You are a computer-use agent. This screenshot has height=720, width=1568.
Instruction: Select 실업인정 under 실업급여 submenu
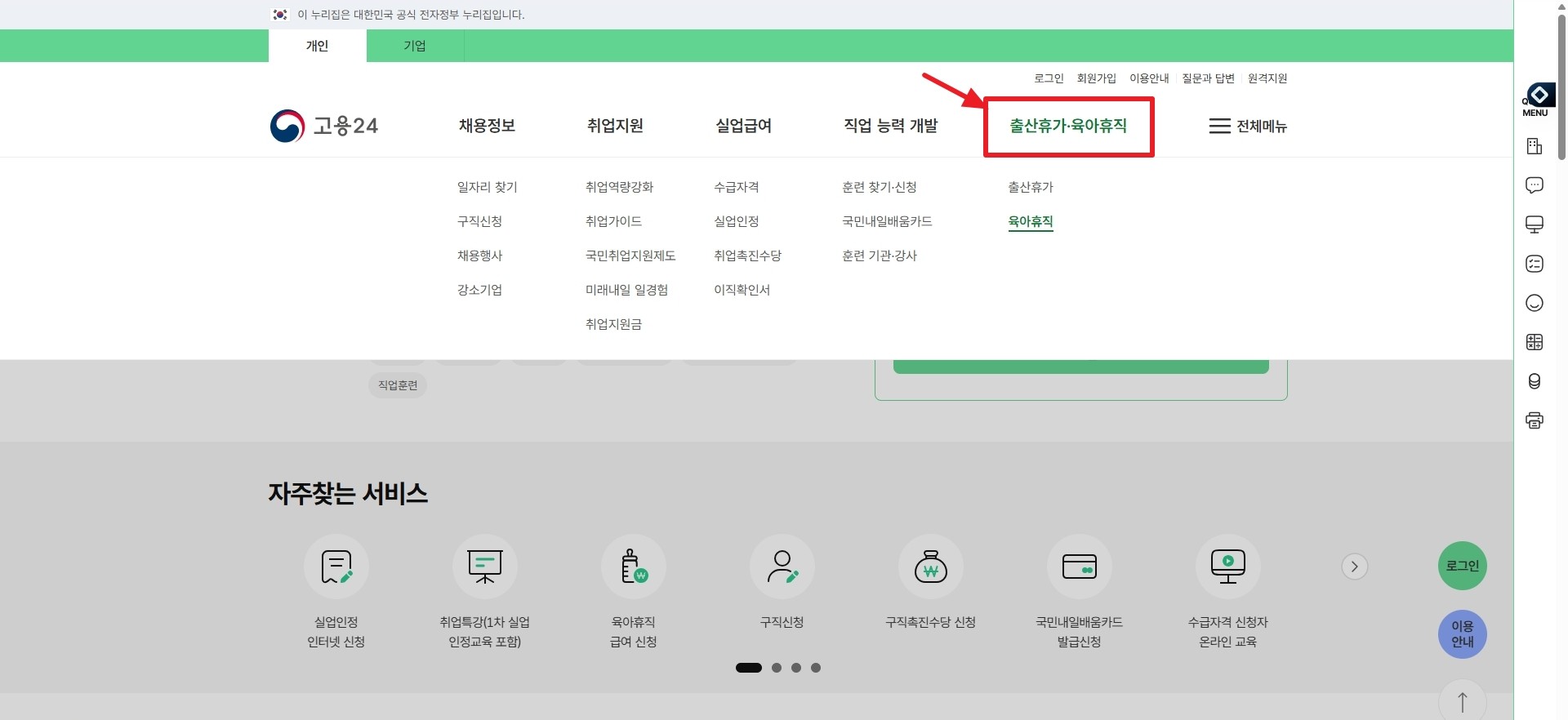tap(737, 221)
